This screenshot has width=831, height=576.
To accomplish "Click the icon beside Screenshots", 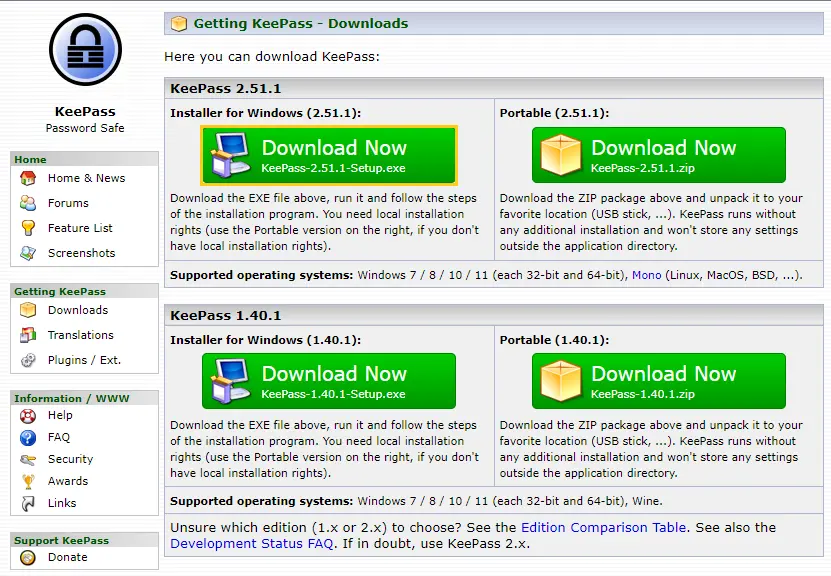I will coord(28,253).
